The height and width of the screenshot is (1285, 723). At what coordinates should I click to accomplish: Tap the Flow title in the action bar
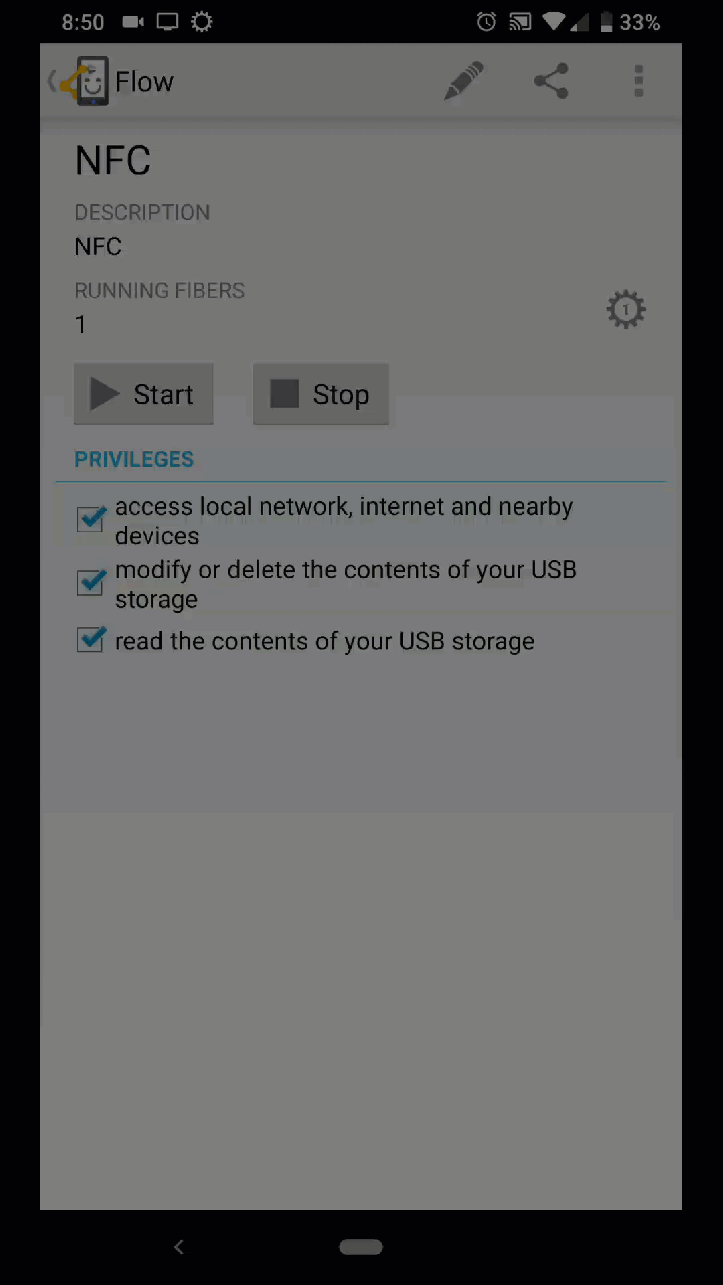pyautogui.click(x=144, y=82)
